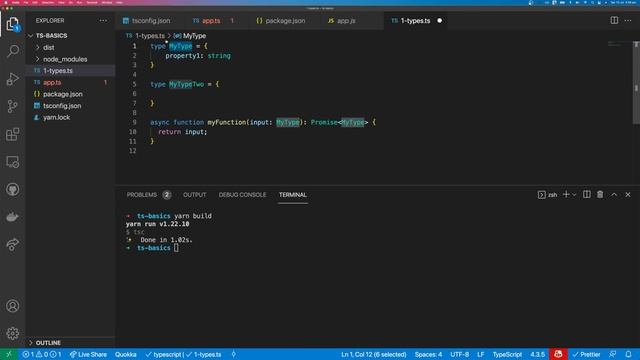Screen dimensions: 640x360
Task: Kill terminal with trash icon
Action: pos(600,195)
